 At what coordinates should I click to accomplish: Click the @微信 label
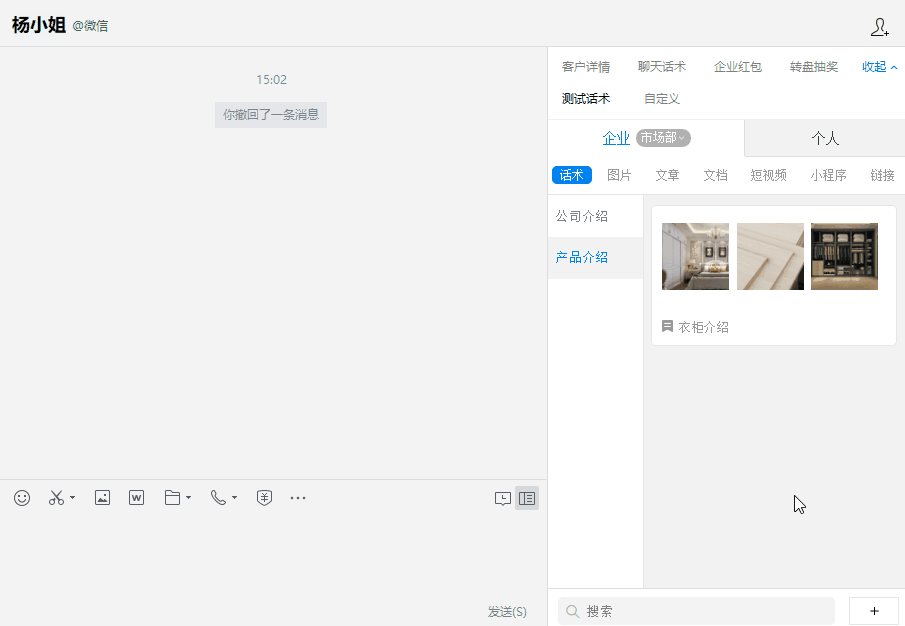[x=90, y=26]
